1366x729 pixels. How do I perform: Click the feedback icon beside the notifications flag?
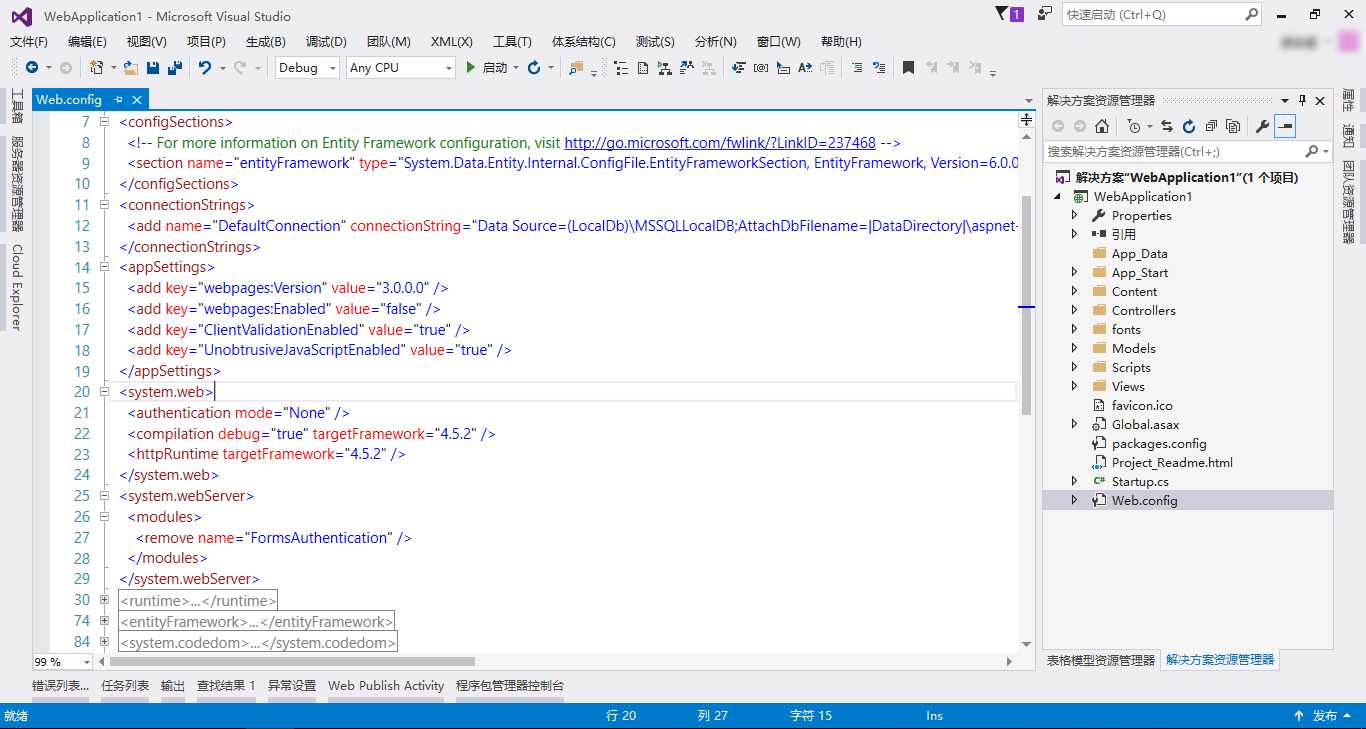[1044, 14]
